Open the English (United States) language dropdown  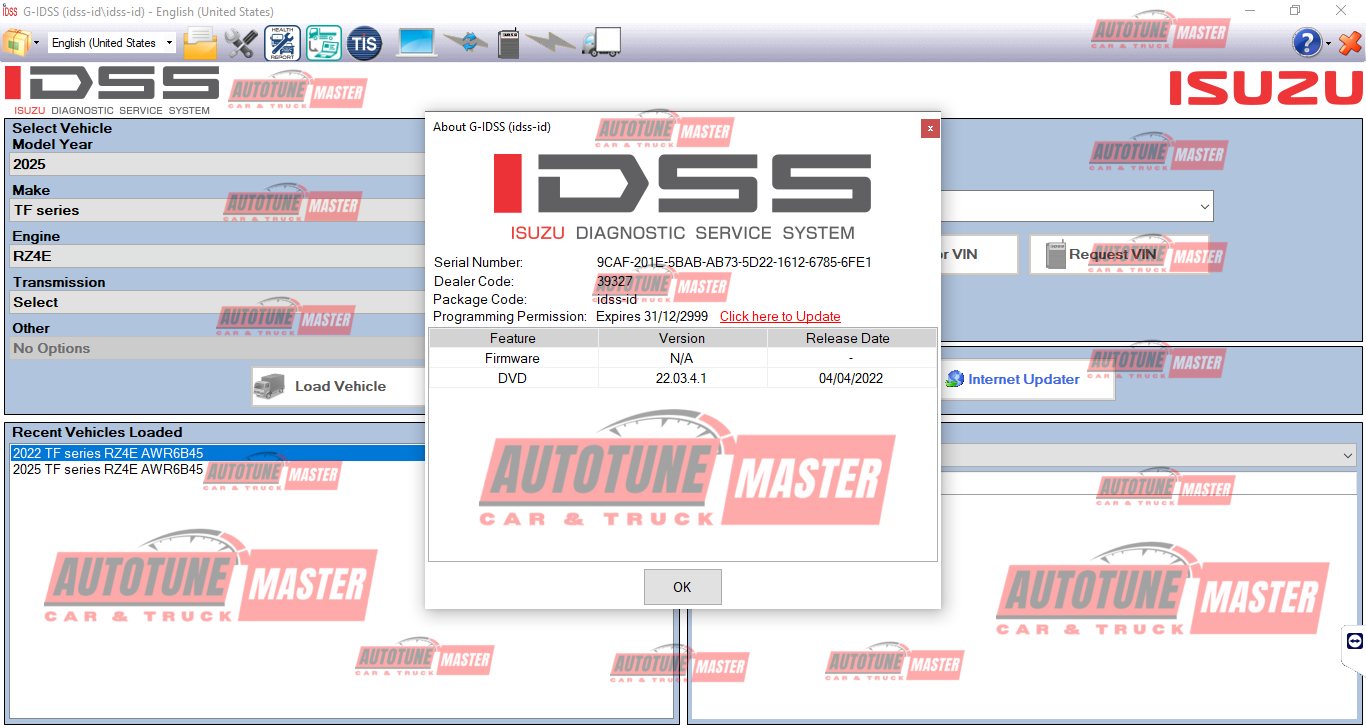[111, 42]
